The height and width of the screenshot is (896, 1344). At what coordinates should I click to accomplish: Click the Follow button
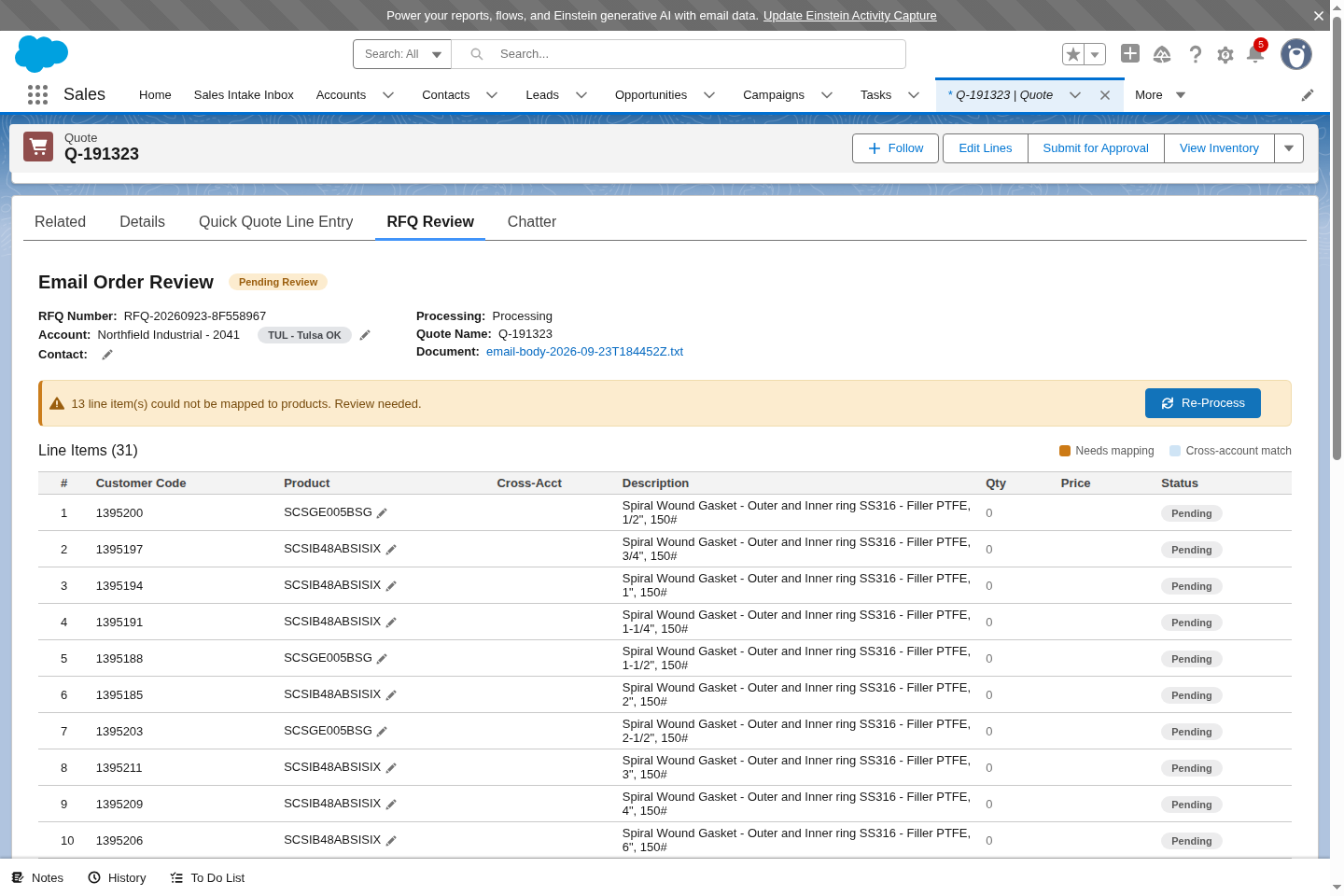tap(895, 148)
